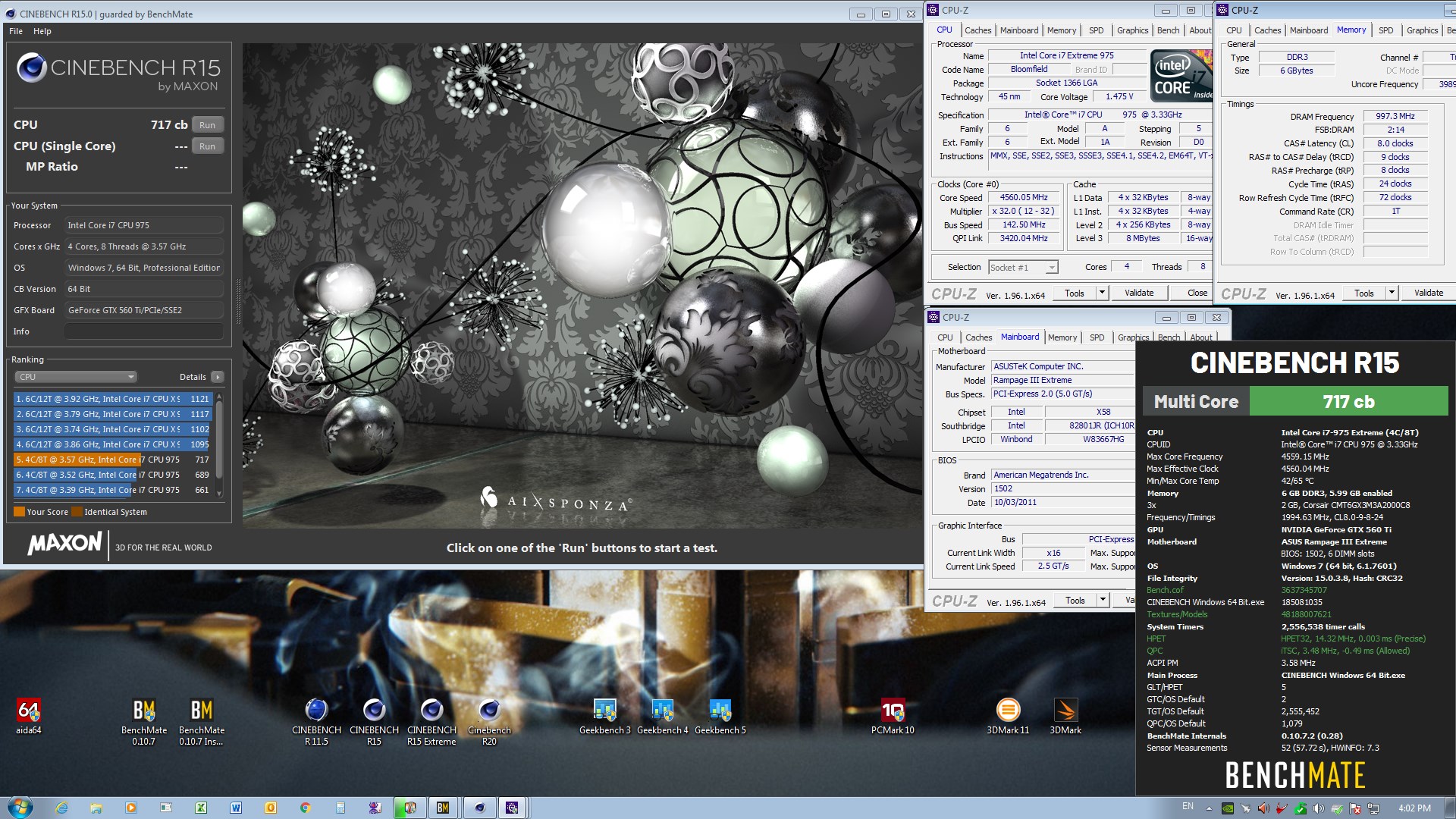Toggle the Ranking Details arrow button
1456x819 pixels.
[x=218, y=377]
